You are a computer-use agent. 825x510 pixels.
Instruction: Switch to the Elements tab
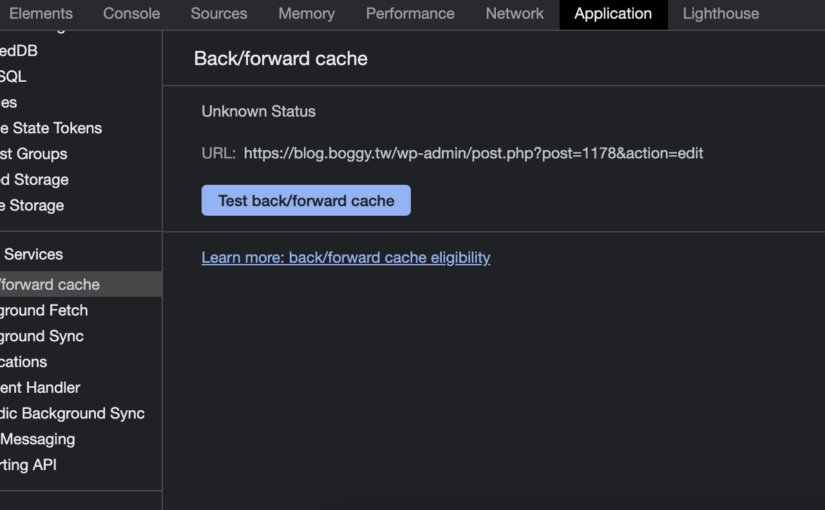pos(40,14)
